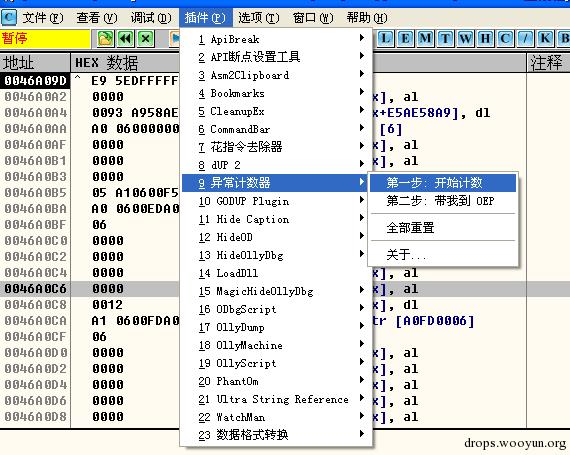
Task: Open Threads T icon
Action: (445, 38)
